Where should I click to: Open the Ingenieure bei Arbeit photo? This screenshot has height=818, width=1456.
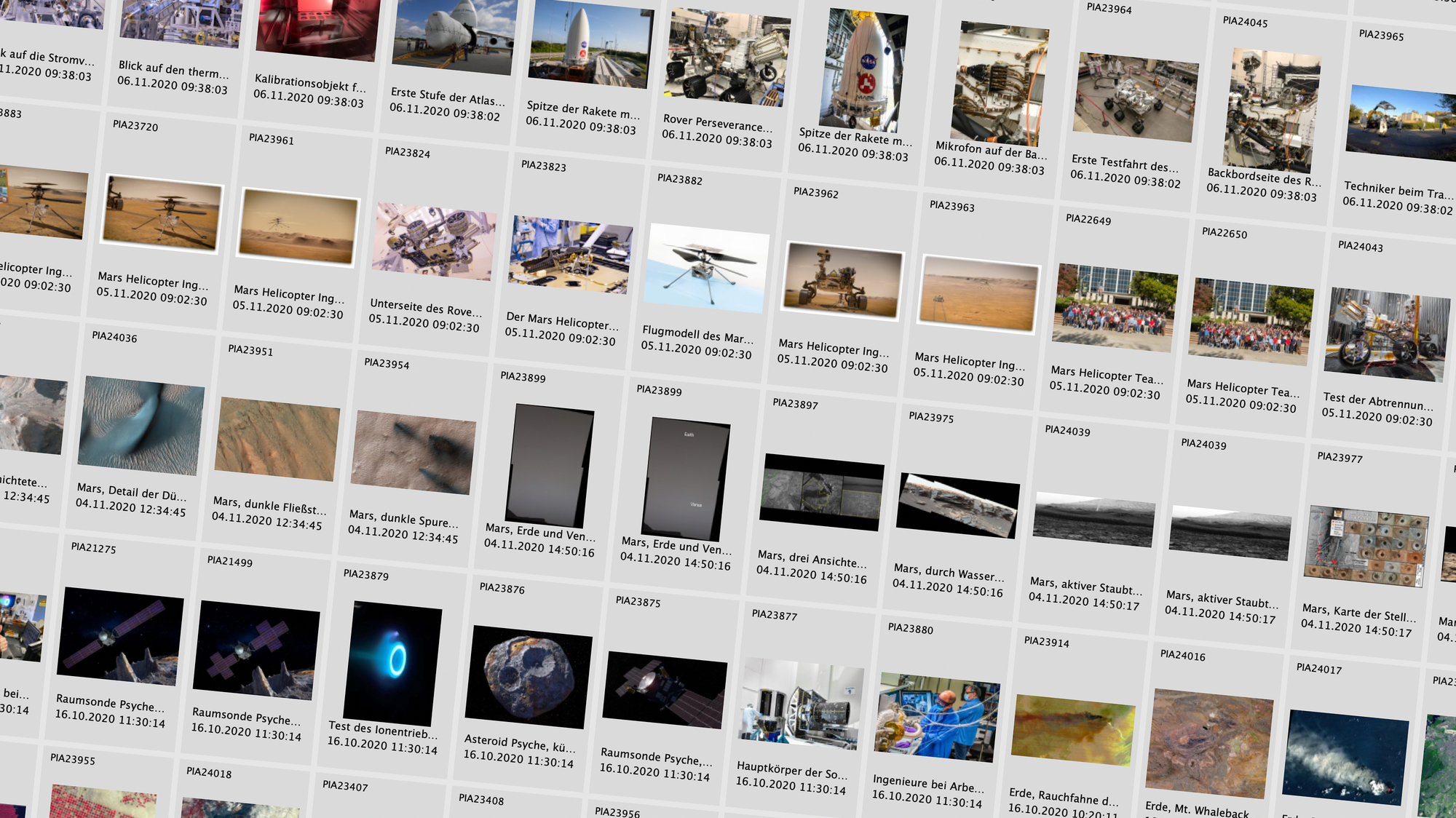[936, 717]
